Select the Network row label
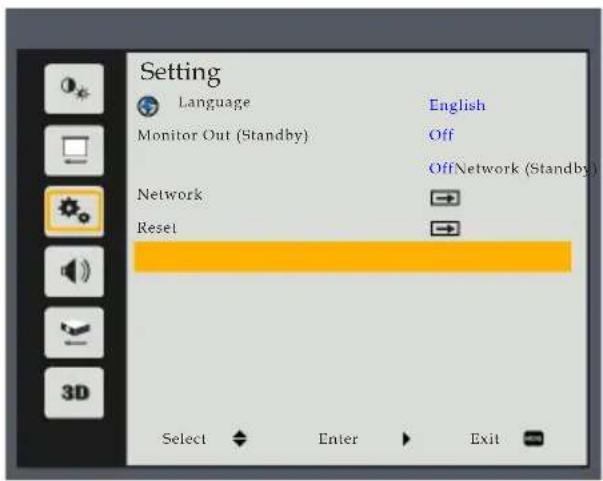Image resolution: width=603 pixels, height=481 pixels. coord(170,194)
